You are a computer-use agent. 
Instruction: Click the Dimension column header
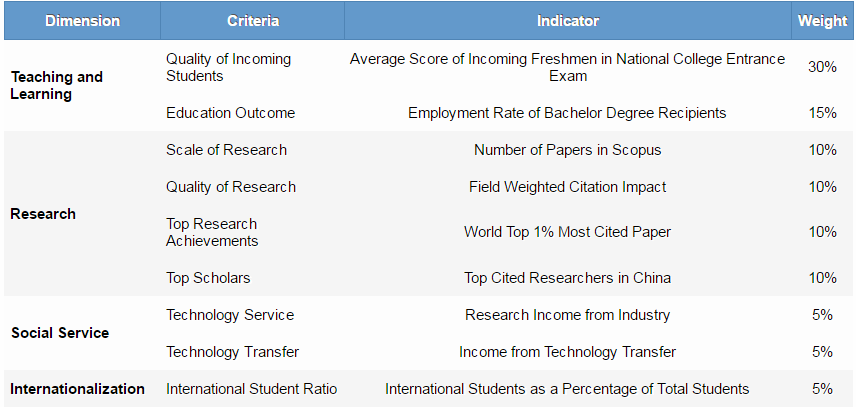[82, 20]
